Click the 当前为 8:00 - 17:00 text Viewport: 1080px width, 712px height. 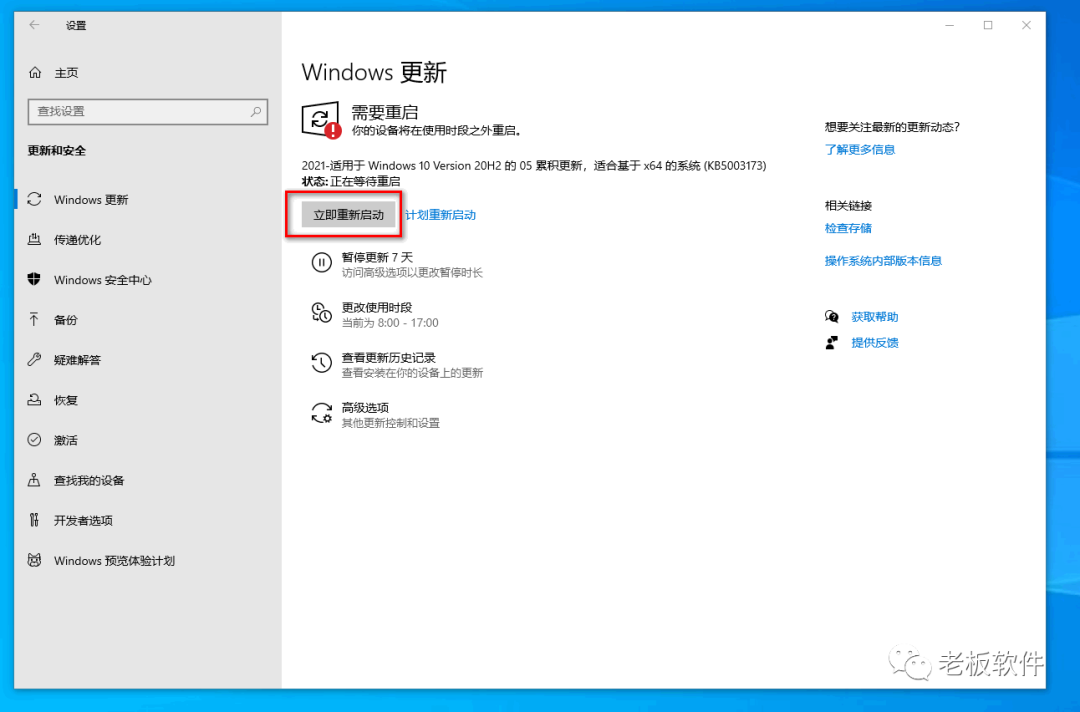click(390, 322)
